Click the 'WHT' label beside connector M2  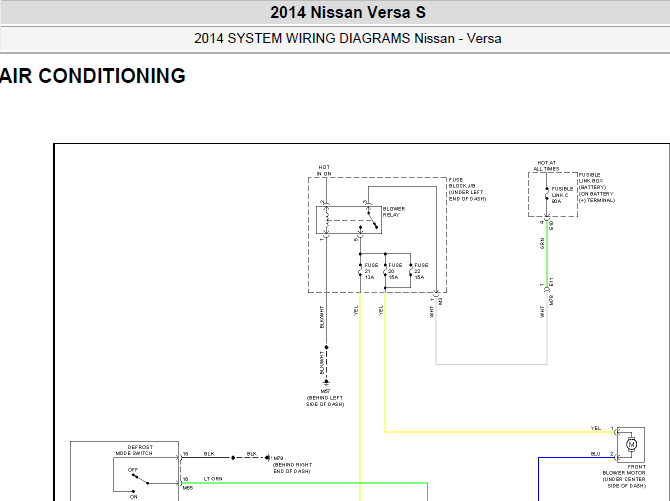click(x=432, y=312)
